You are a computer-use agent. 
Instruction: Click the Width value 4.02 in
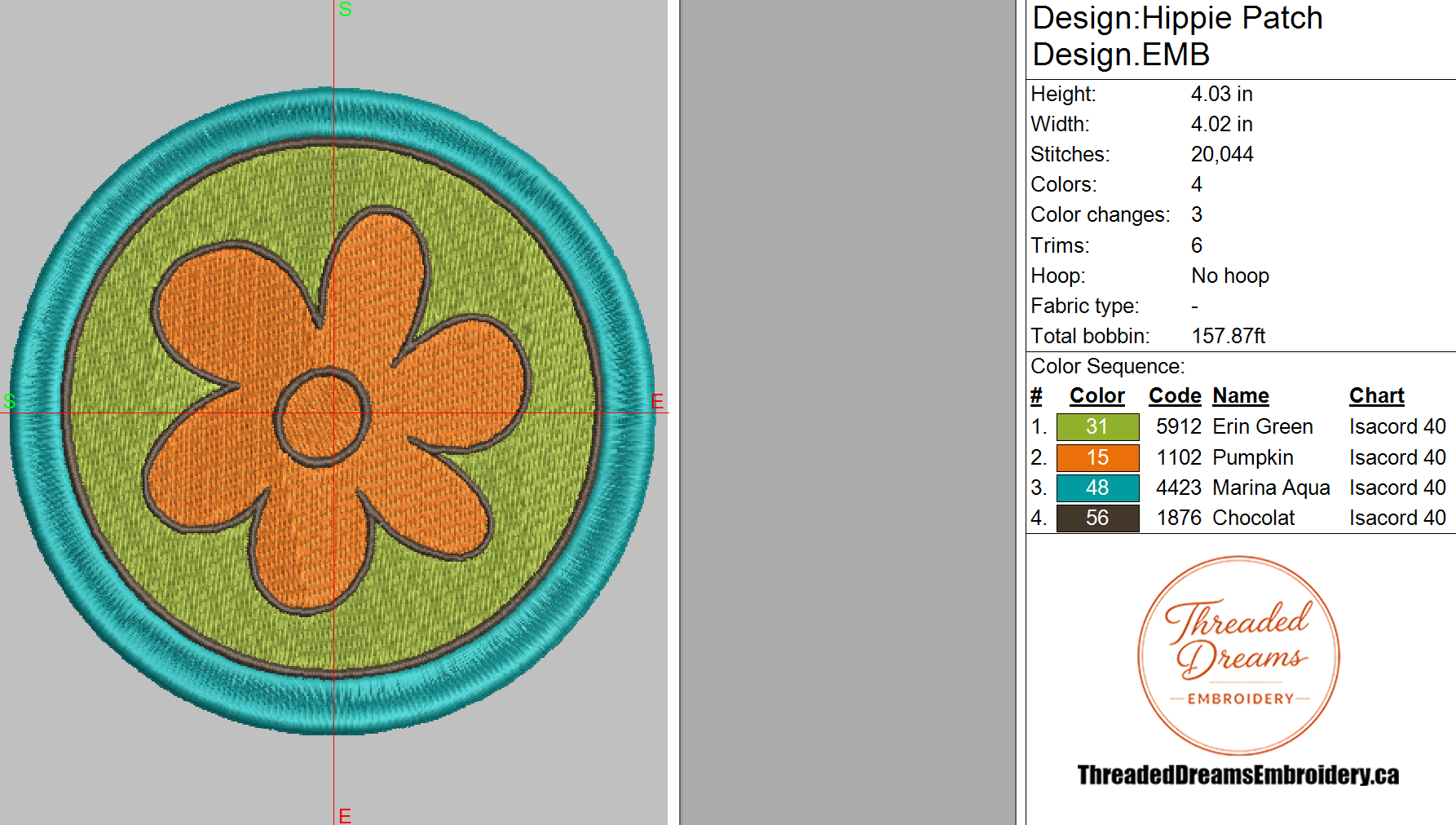click(x=1221, y=124)
